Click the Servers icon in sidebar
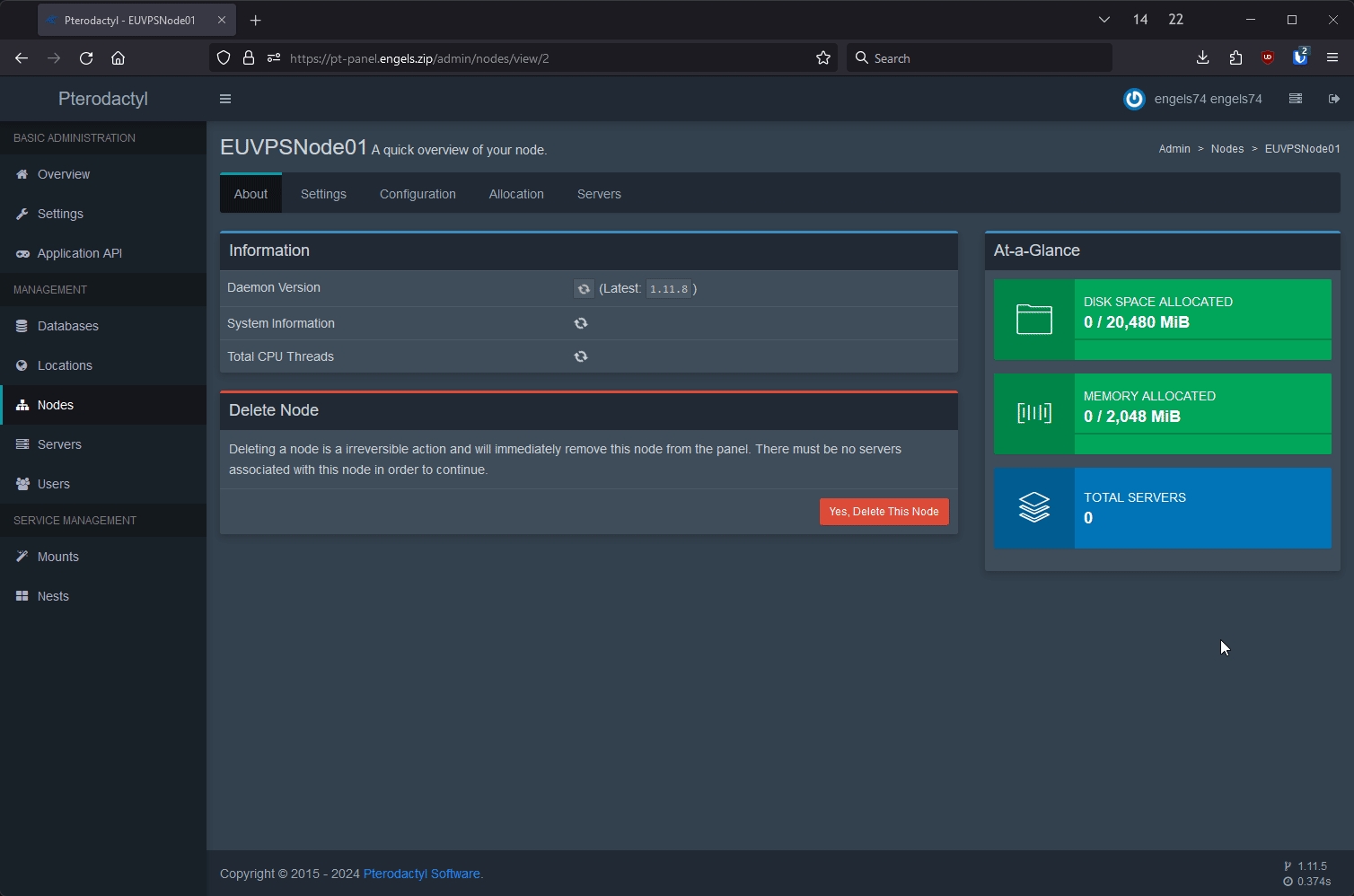Viewport: 1354px width, 896px height. coord(22,444)
